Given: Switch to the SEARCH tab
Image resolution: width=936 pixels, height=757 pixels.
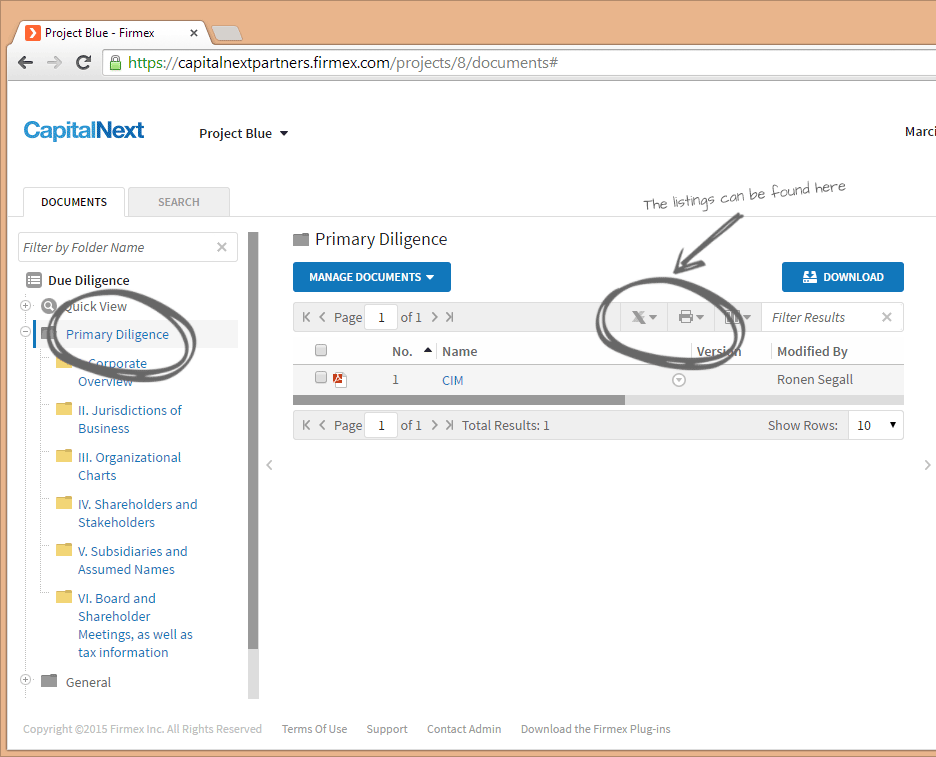Looking at the screenshot, I should coord(178,202).
